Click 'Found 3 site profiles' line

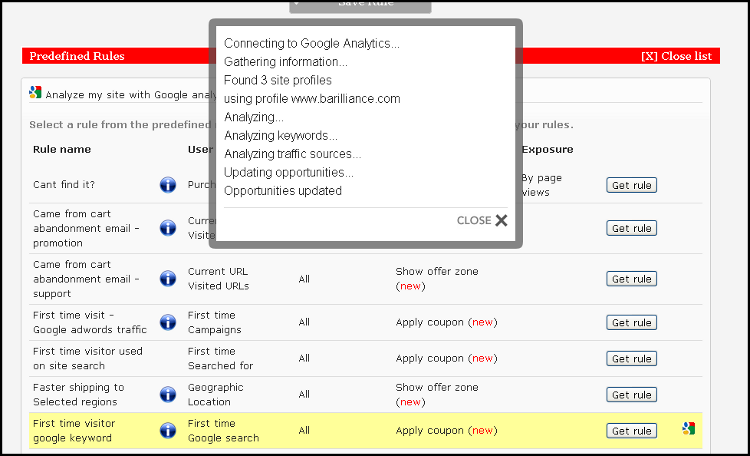click(277, 80)
